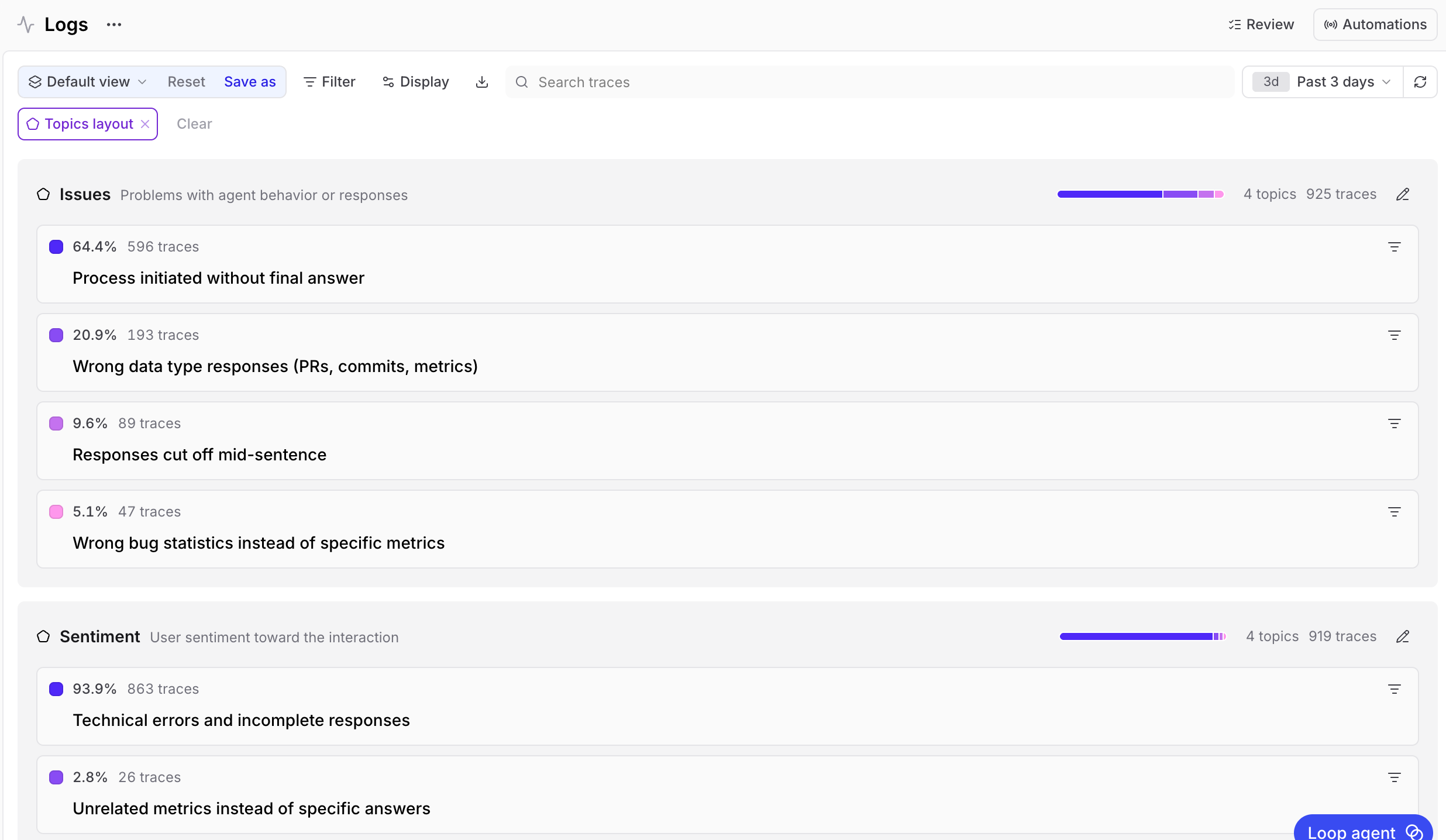Remove the Topics layout filter chip
This screenshot has height=840, width=1446.
(145, 123)
